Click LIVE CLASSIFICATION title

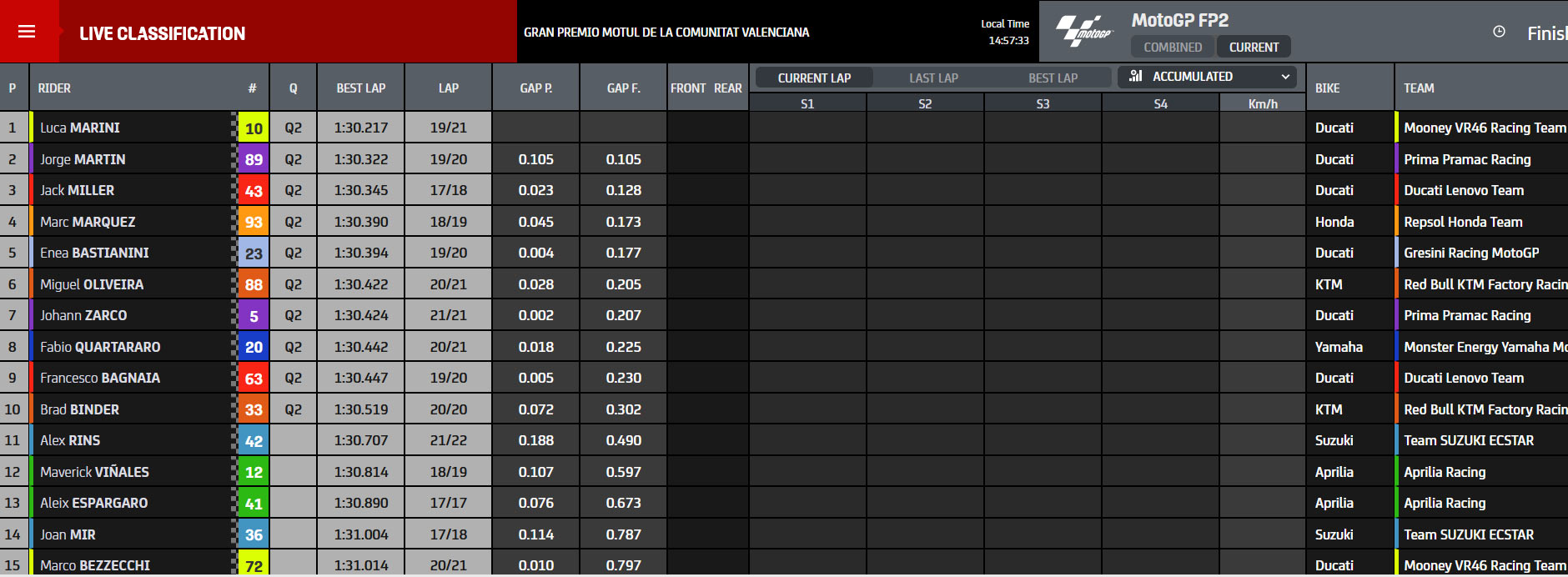tap(163, 33)
